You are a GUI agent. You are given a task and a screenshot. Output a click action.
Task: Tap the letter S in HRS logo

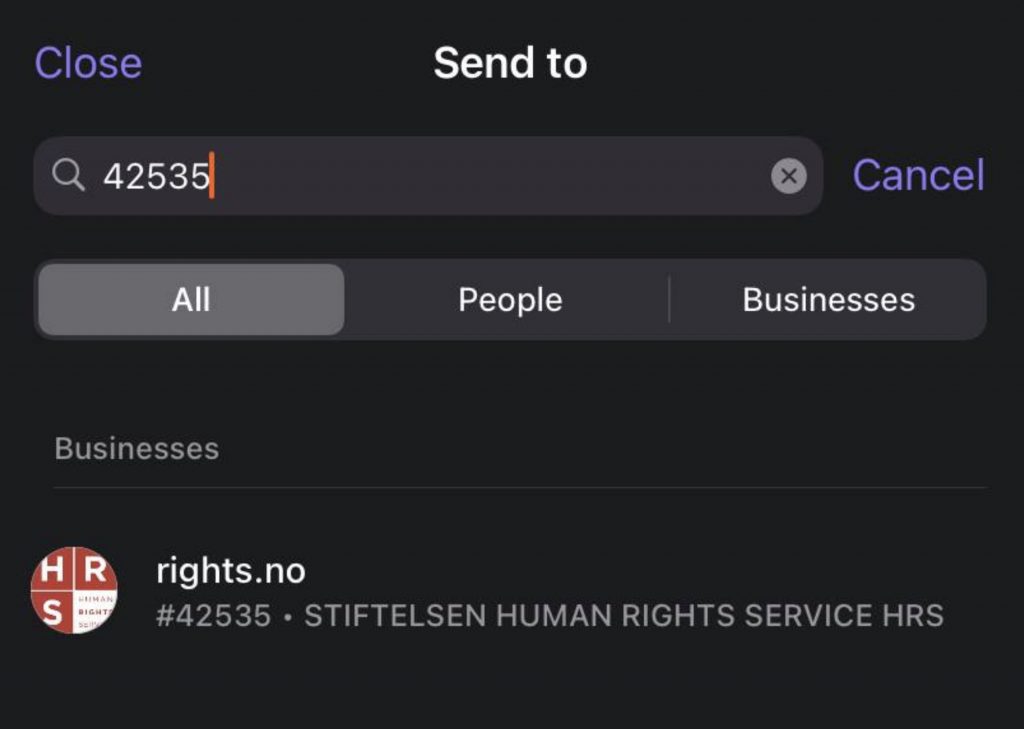pyautogui.click(x=52, y=612)
